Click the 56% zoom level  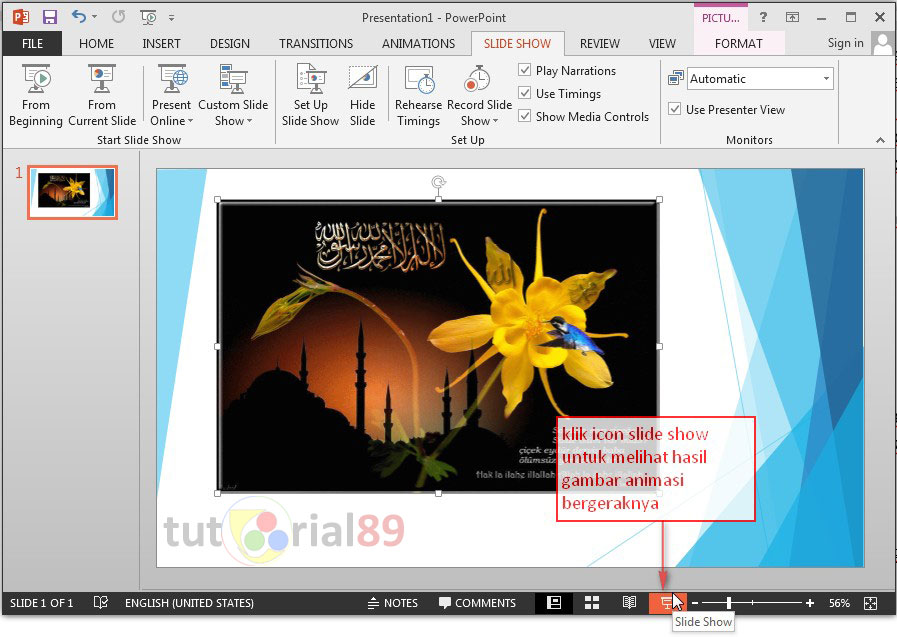(x=839, y=603)
